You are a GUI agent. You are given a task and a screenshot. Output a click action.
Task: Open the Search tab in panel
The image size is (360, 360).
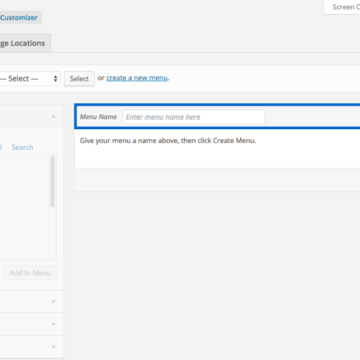22,147
